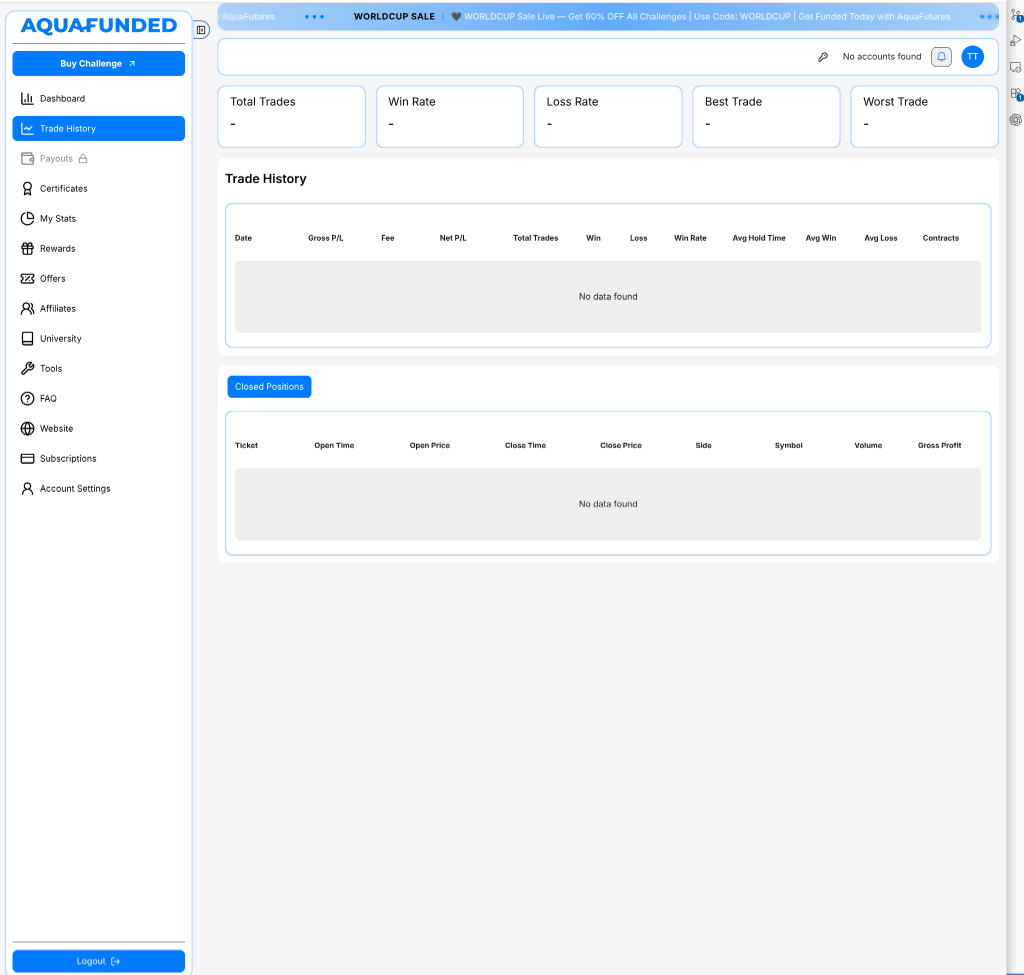The height and width of the screenshot is (975, 1024).
Task: Click the Open Time column header
Action: tap(334, 445)
